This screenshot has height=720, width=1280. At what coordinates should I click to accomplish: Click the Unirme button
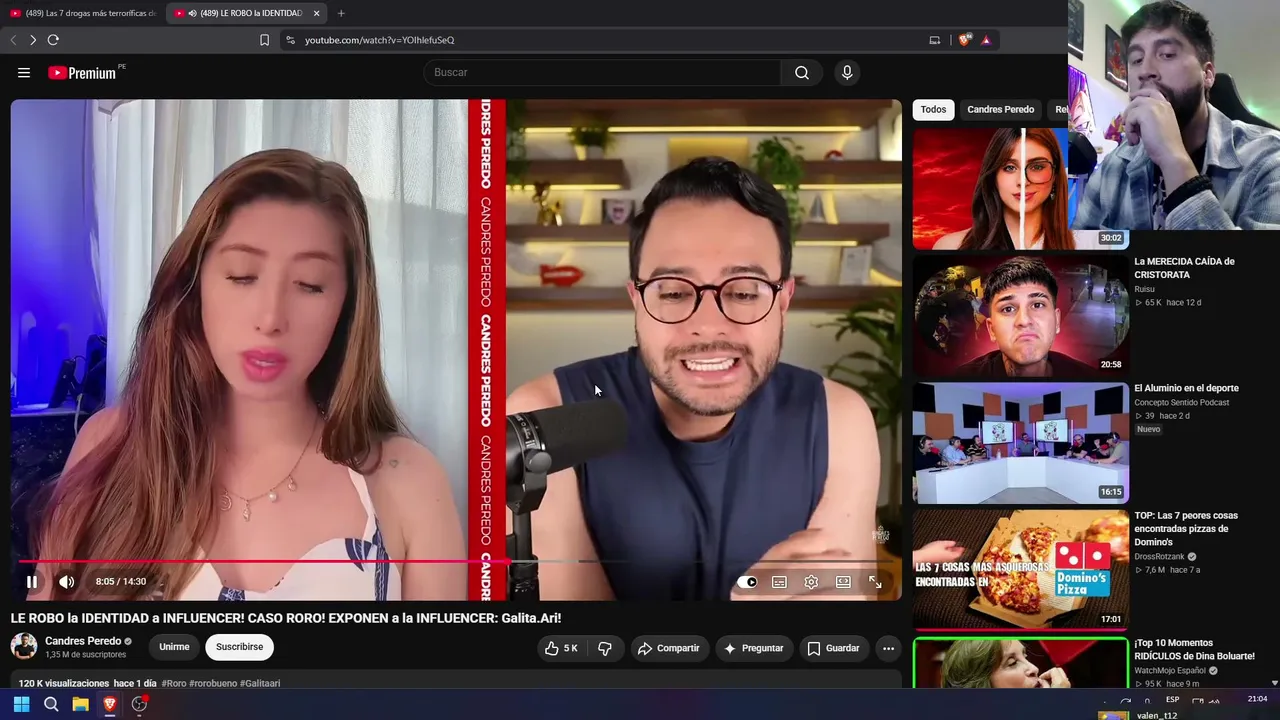tap(174, 647)
